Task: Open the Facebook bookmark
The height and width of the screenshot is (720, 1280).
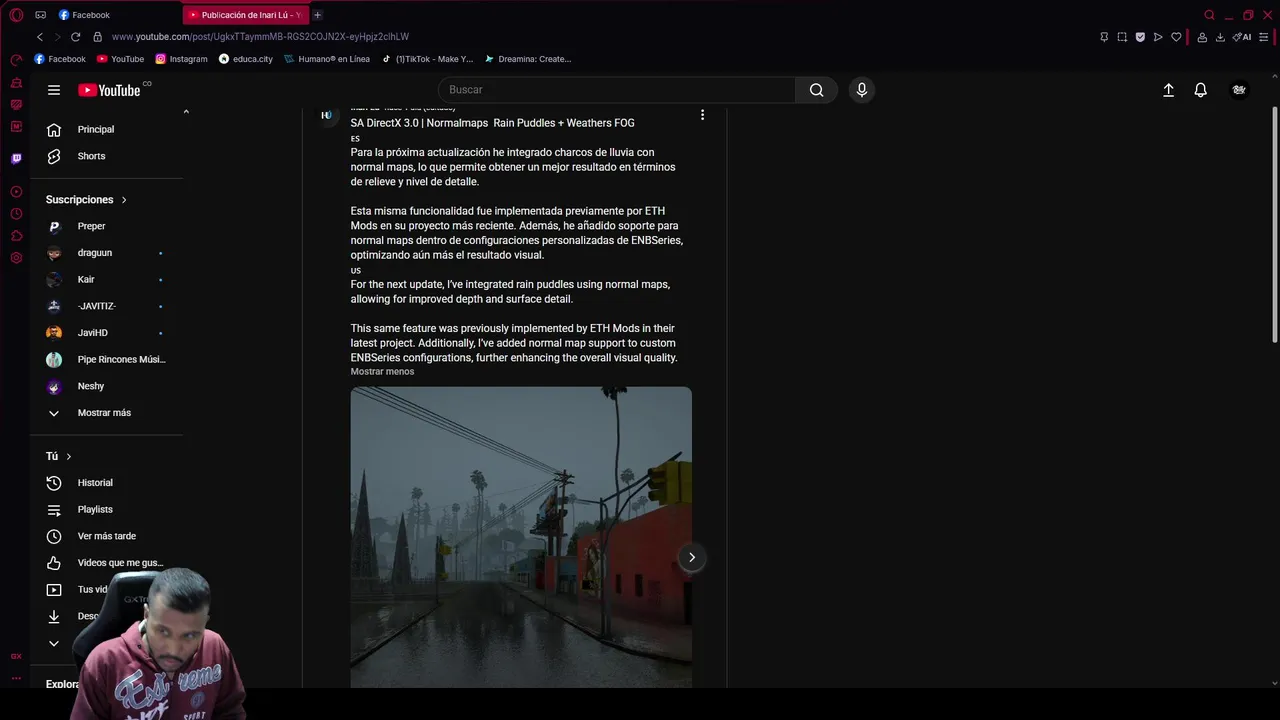Action: [x=60, y=59]
